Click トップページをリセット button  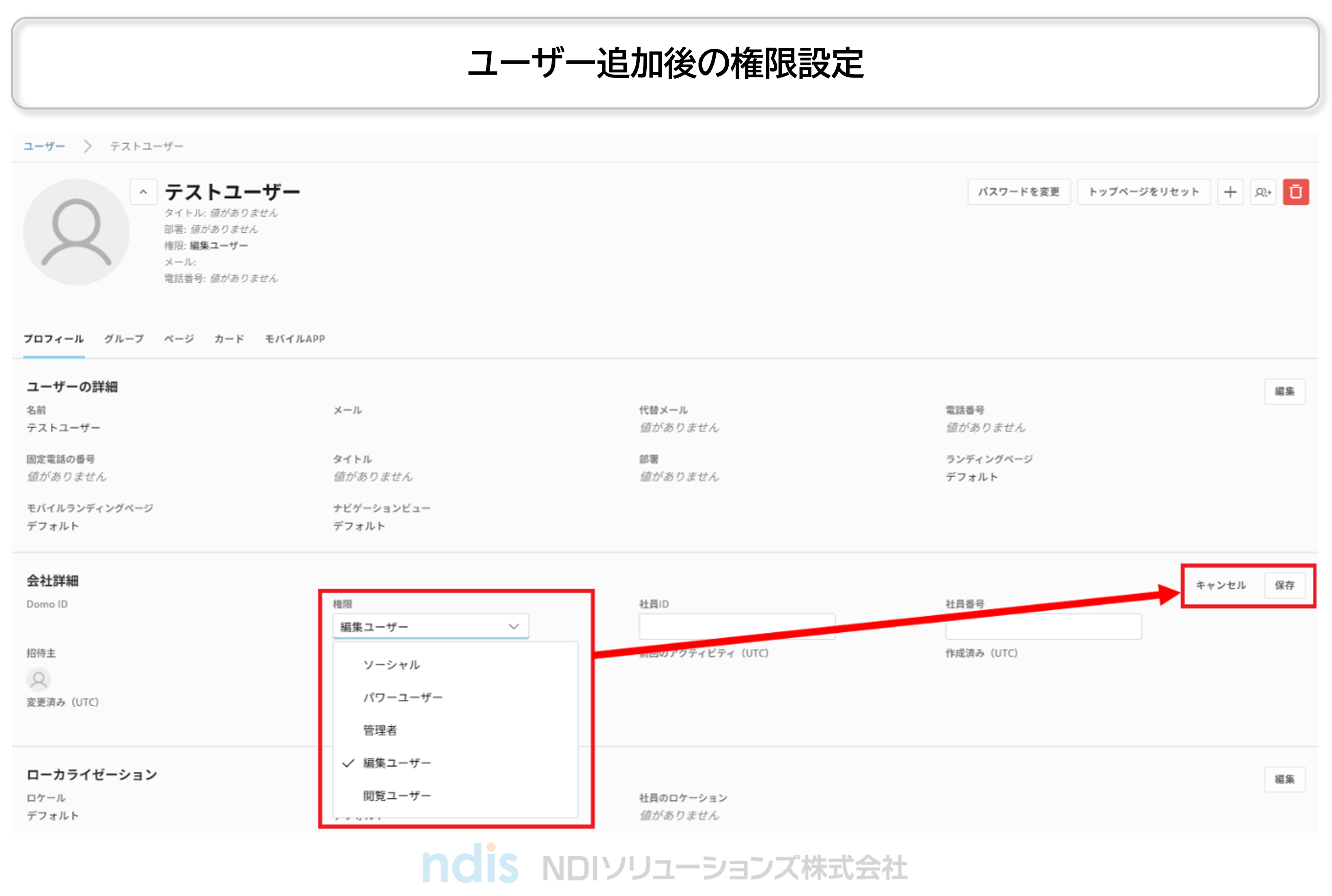tap(1143, 192)
